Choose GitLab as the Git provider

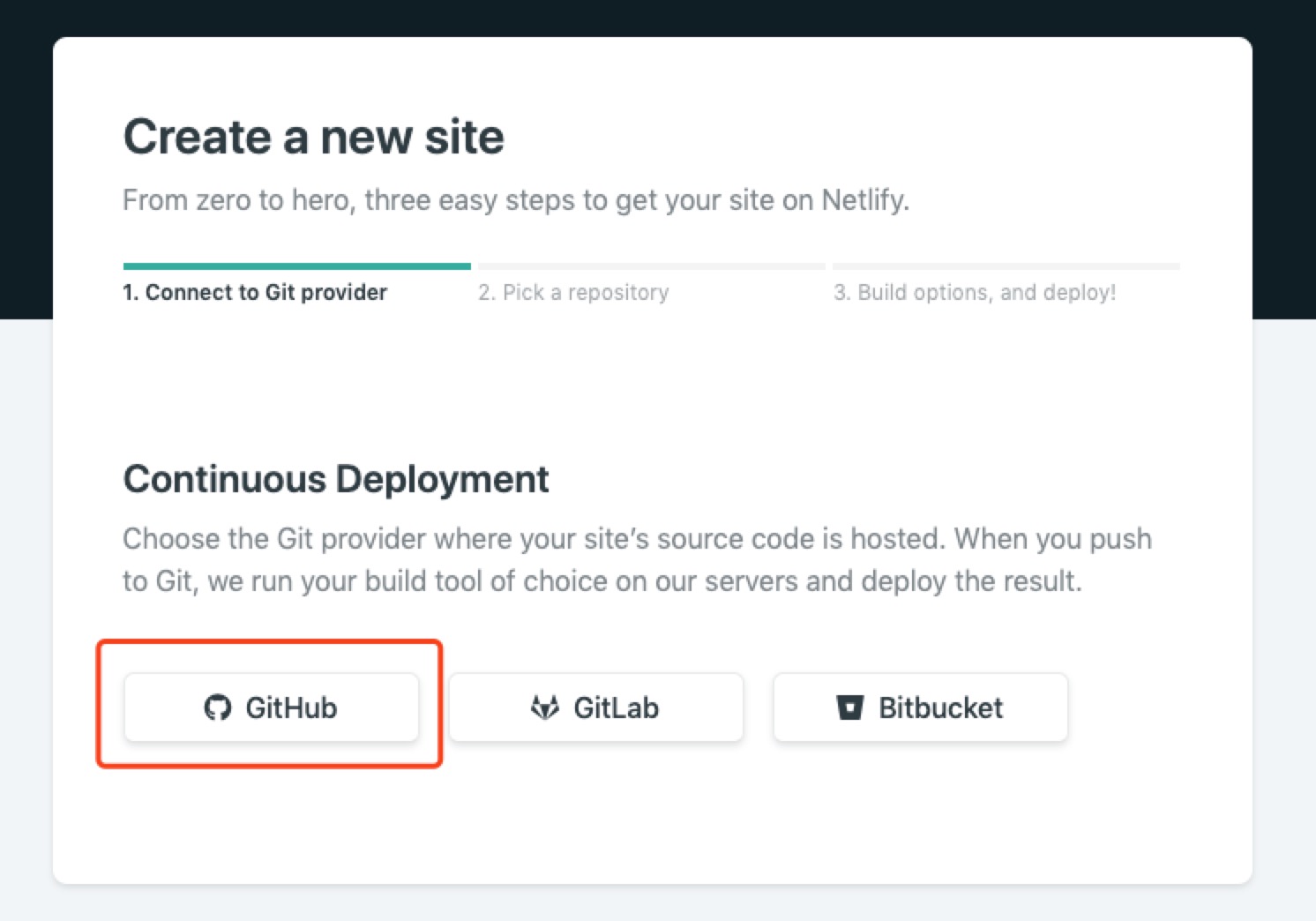tap(595, 707)
